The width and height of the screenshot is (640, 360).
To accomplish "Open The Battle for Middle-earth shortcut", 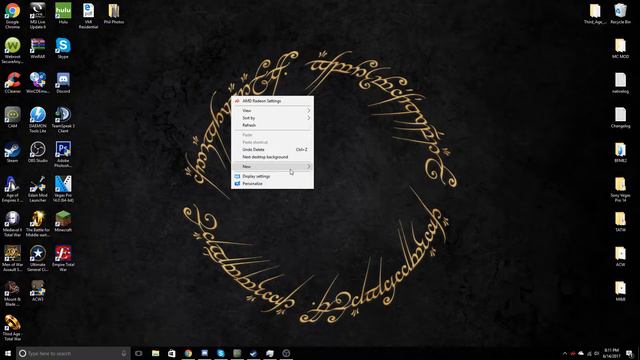I will click(38, 224).
